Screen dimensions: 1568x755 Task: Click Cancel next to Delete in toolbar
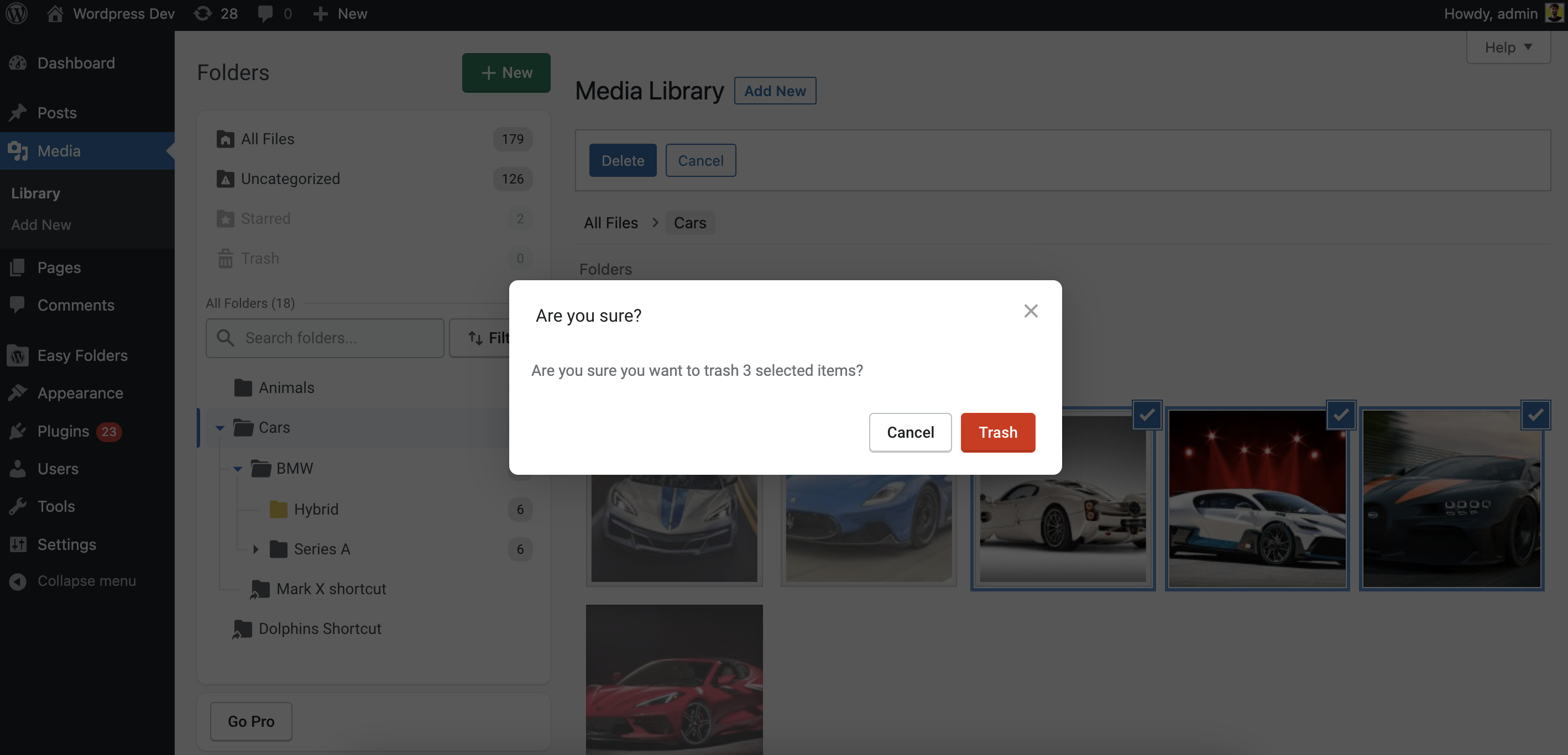(701, 160)
